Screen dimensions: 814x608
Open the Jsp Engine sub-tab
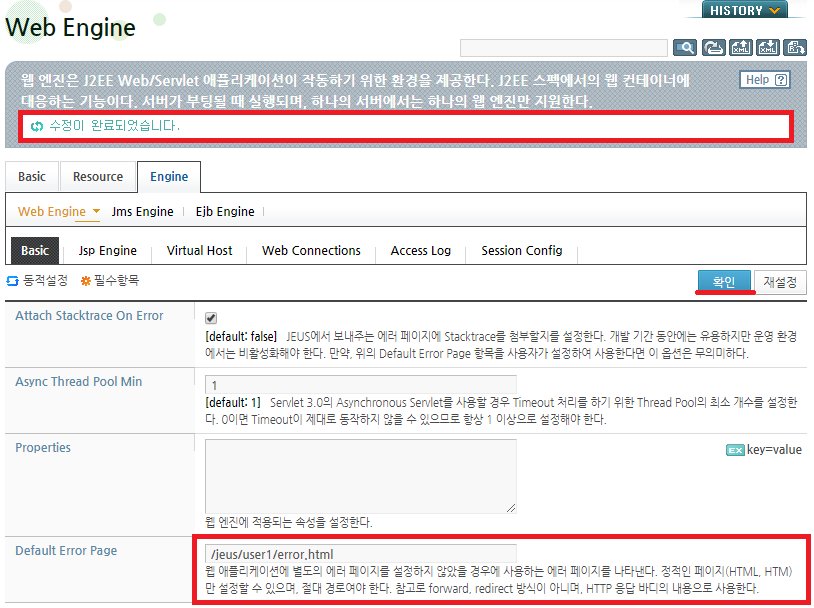107,251
